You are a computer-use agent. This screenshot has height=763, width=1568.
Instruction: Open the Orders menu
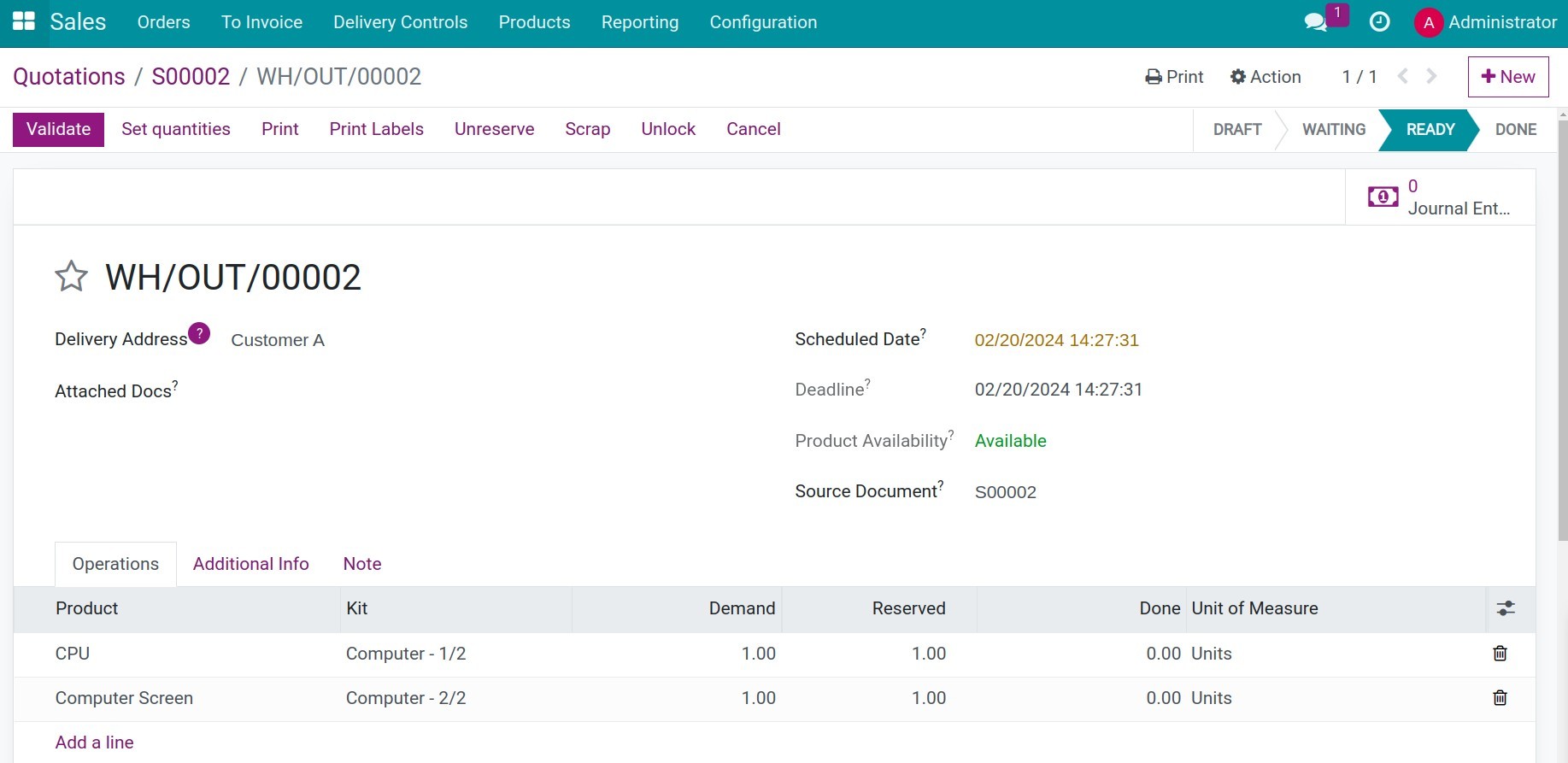tap(164, 22)
